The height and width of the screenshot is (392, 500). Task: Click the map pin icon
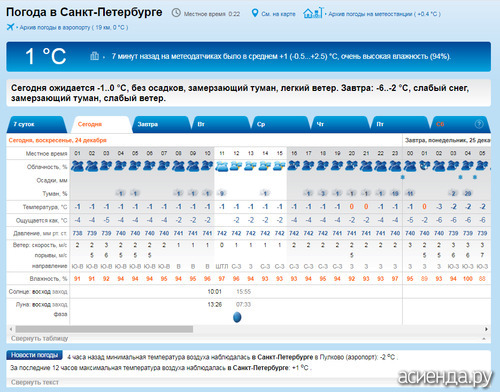(255, 13)
